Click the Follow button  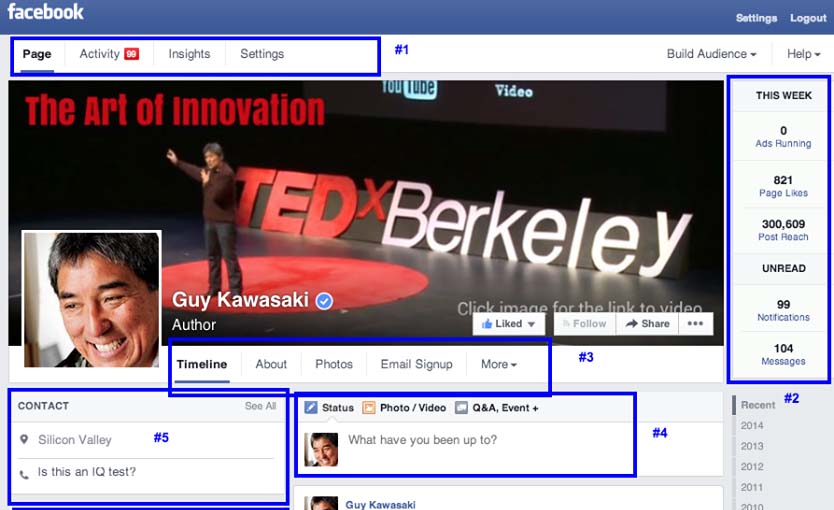[x=585, y=323]
